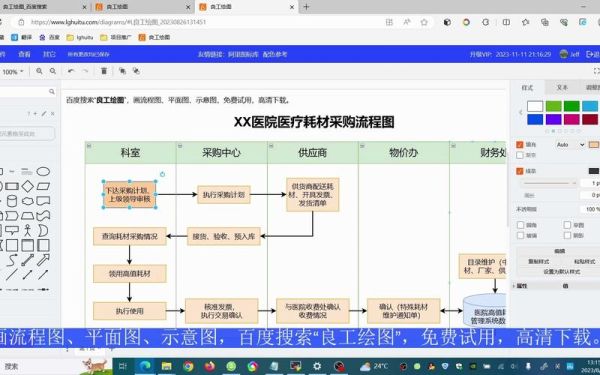600x375 pixels.
Task: Delete selection with trash can icon
Action: (104, 71)
